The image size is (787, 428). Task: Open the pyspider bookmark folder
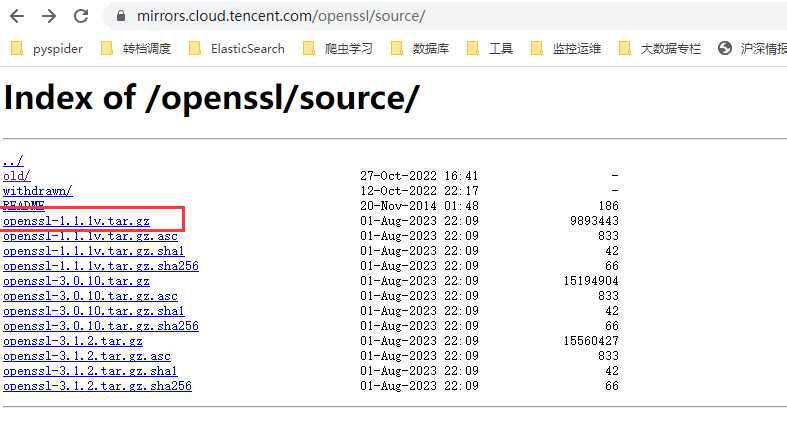coord(46,49)
